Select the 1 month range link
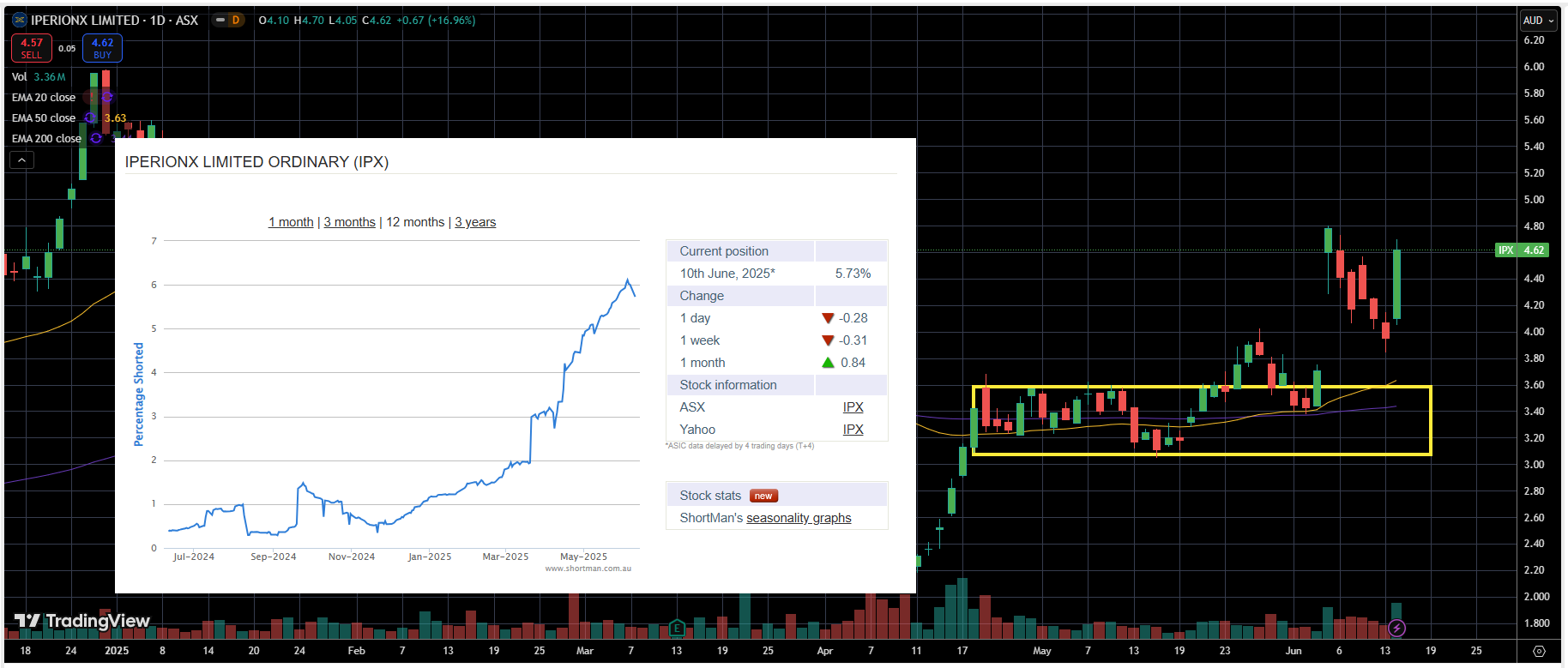 [291, 222]
